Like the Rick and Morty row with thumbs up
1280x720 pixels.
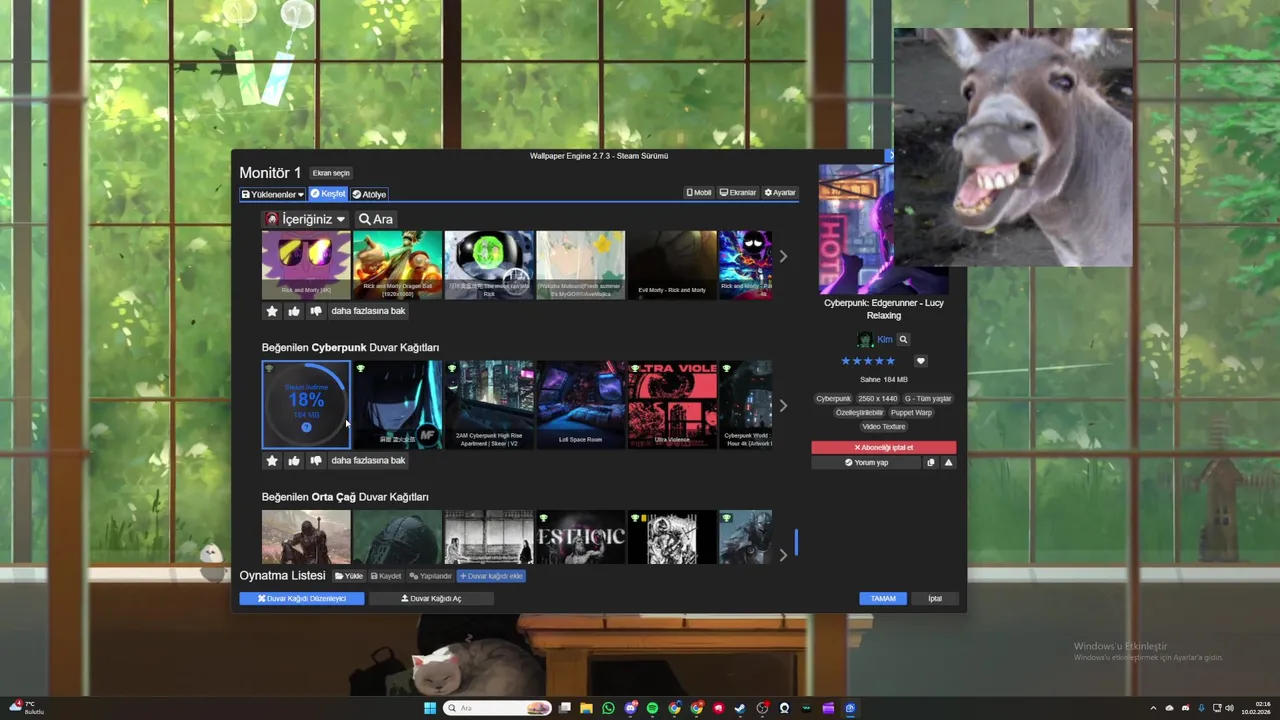294,311
